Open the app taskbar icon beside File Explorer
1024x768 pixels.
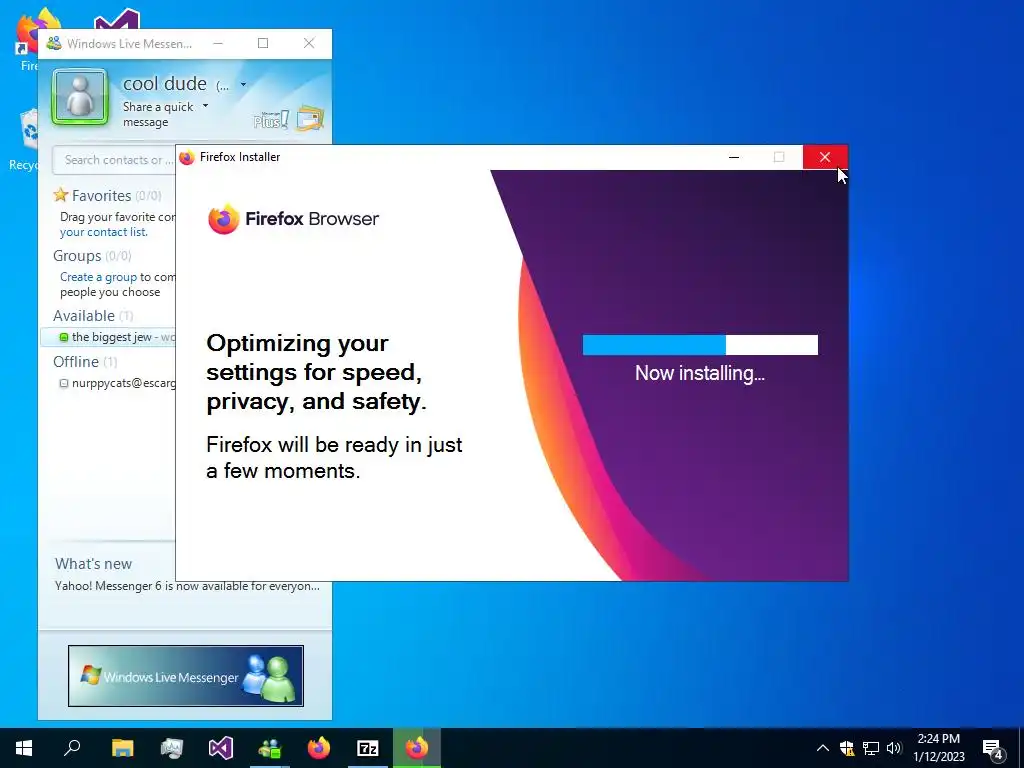click(172, 748)
